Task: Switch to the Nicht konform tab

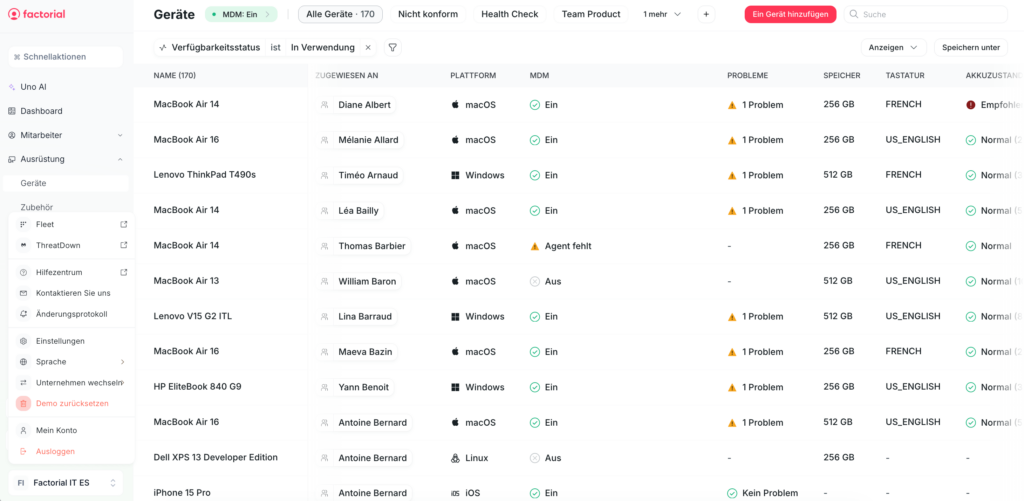Action: click(428, 14)
